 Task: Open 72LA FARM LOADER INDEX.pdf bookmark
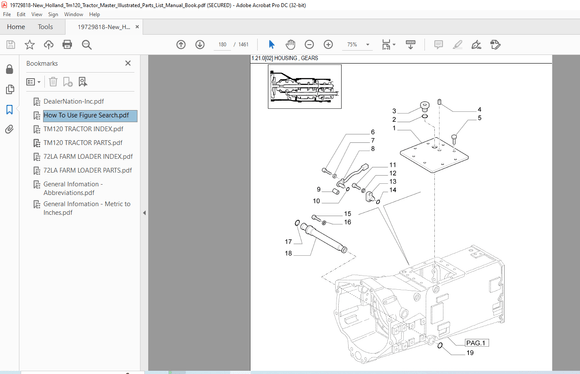point(88,156)
